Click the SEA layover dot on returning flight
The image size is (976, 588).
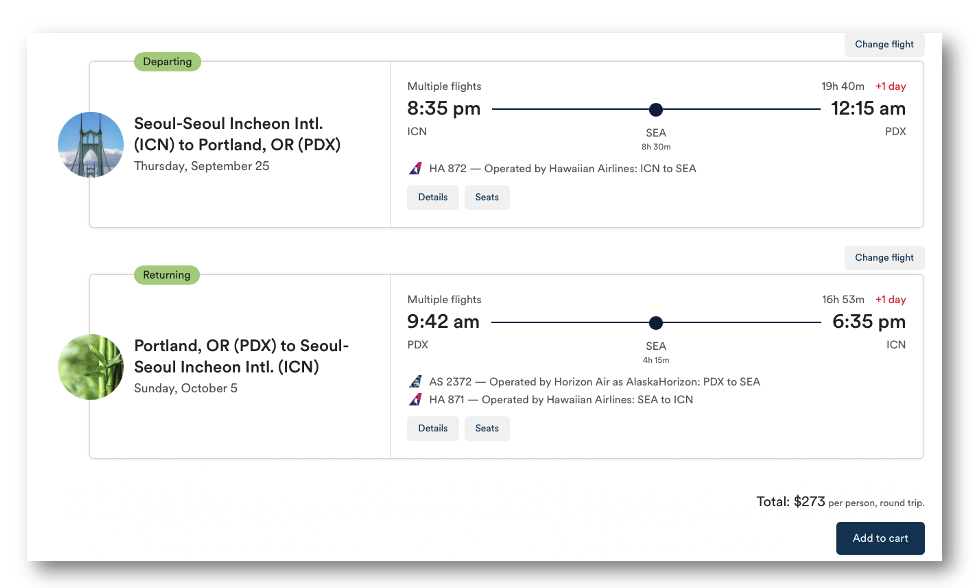656,323
